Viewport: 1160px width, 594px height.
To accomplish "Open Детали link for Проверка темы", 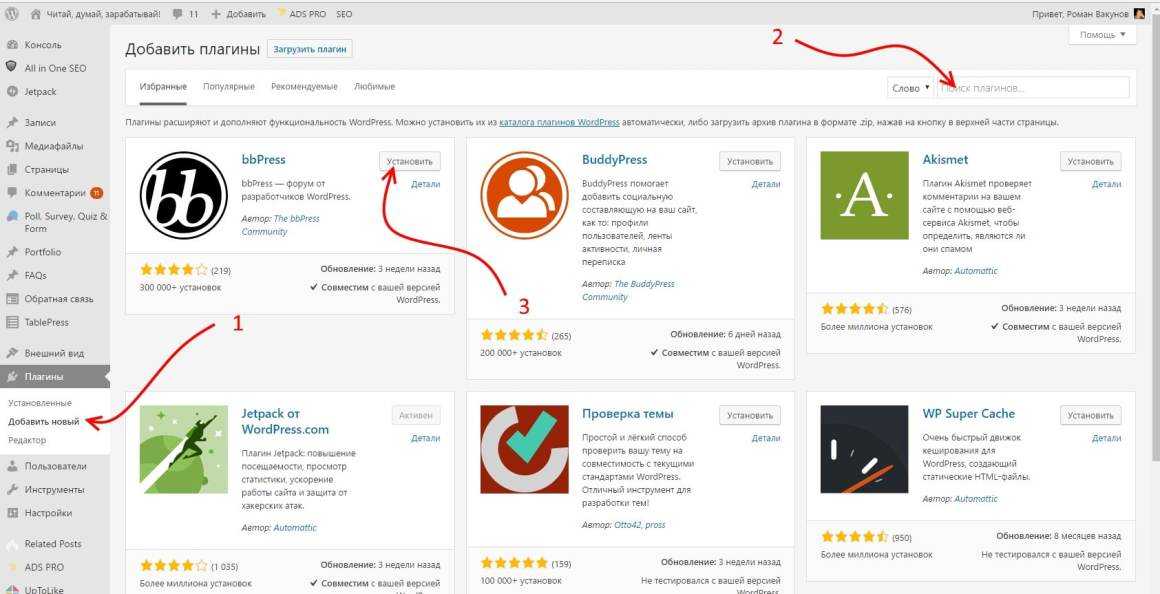I will click(x=766, y=438).
